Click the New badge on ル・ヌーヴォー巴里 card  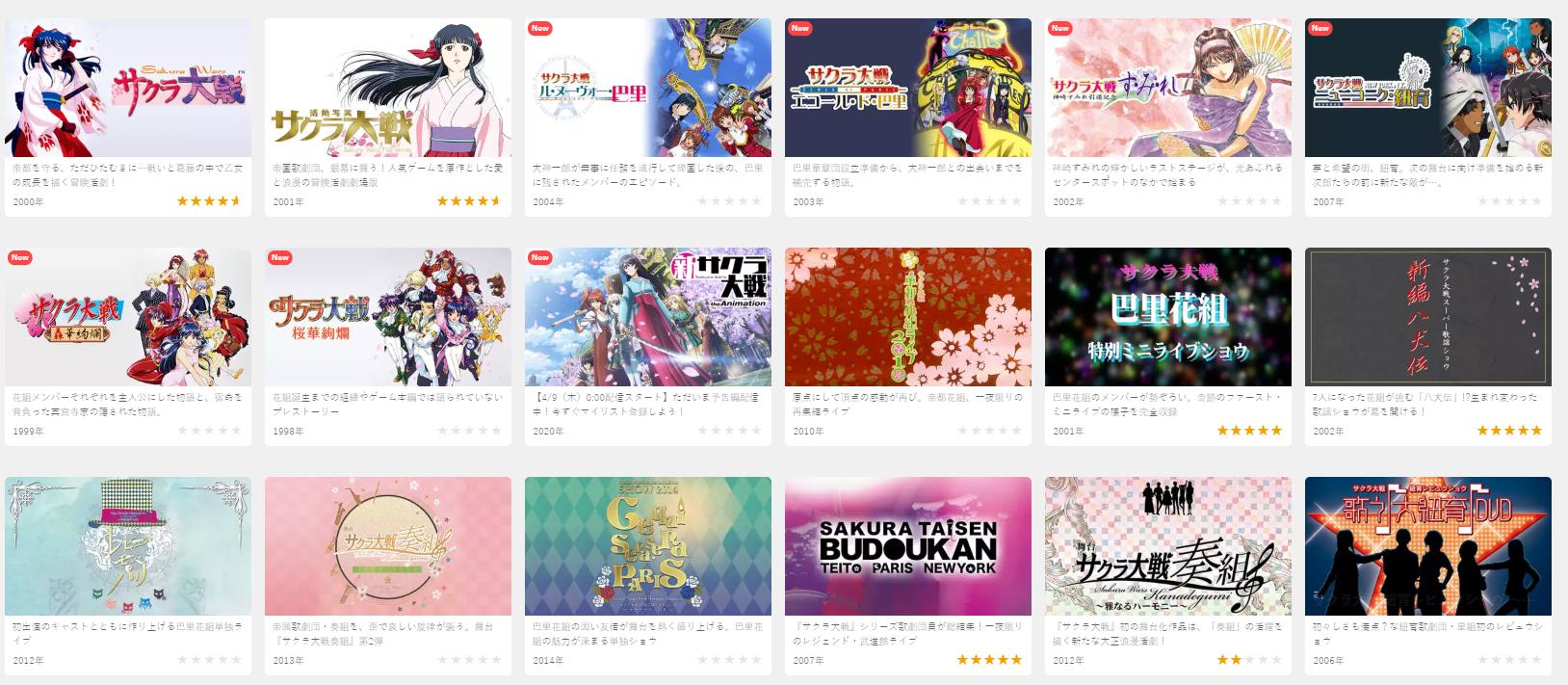click(x=539, y=28)
